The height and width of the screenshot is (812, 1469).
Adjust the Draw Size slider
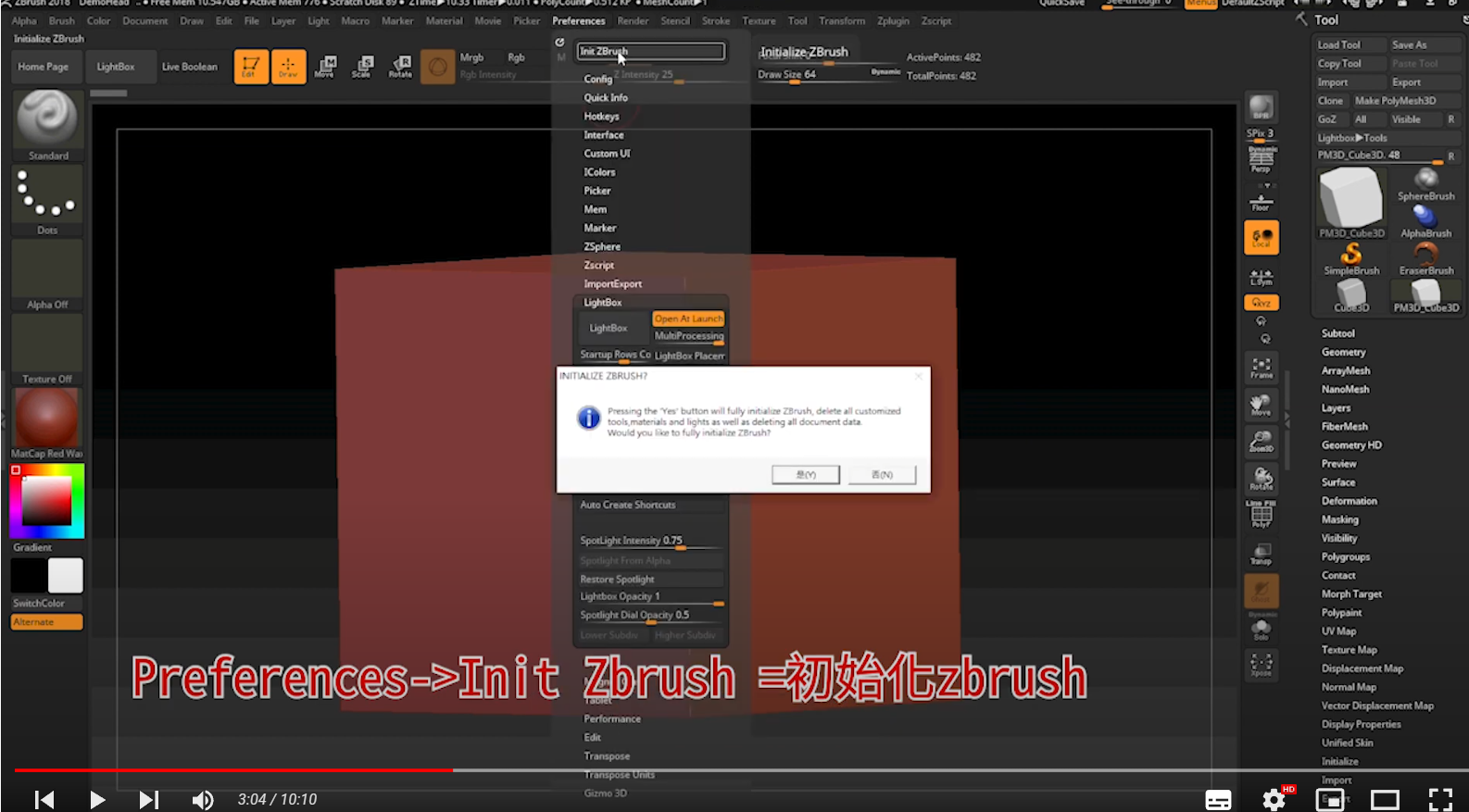click(828, 75)
